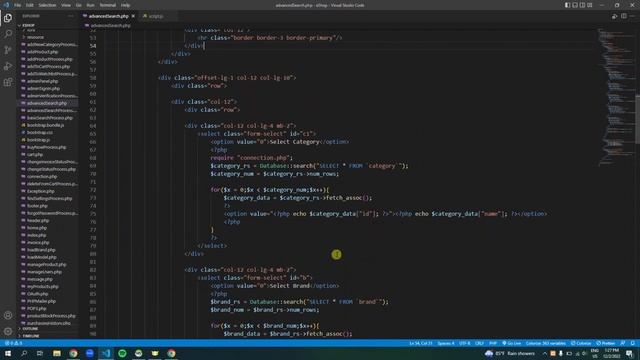Open the Run and Debug view
The image size is (640, 360).
click(x=8, y=66)
